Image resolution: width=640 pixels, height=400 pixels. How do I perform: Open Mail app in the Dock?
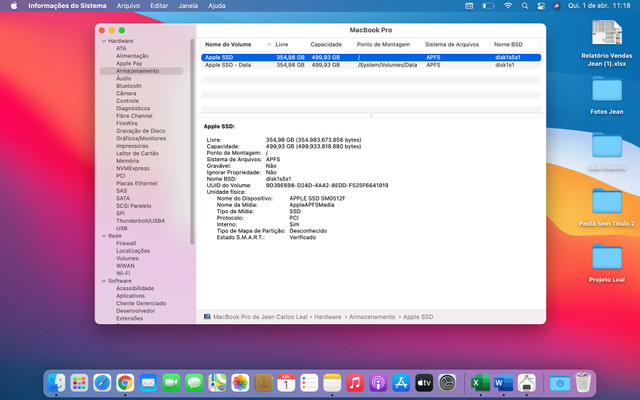click(148, 383)
